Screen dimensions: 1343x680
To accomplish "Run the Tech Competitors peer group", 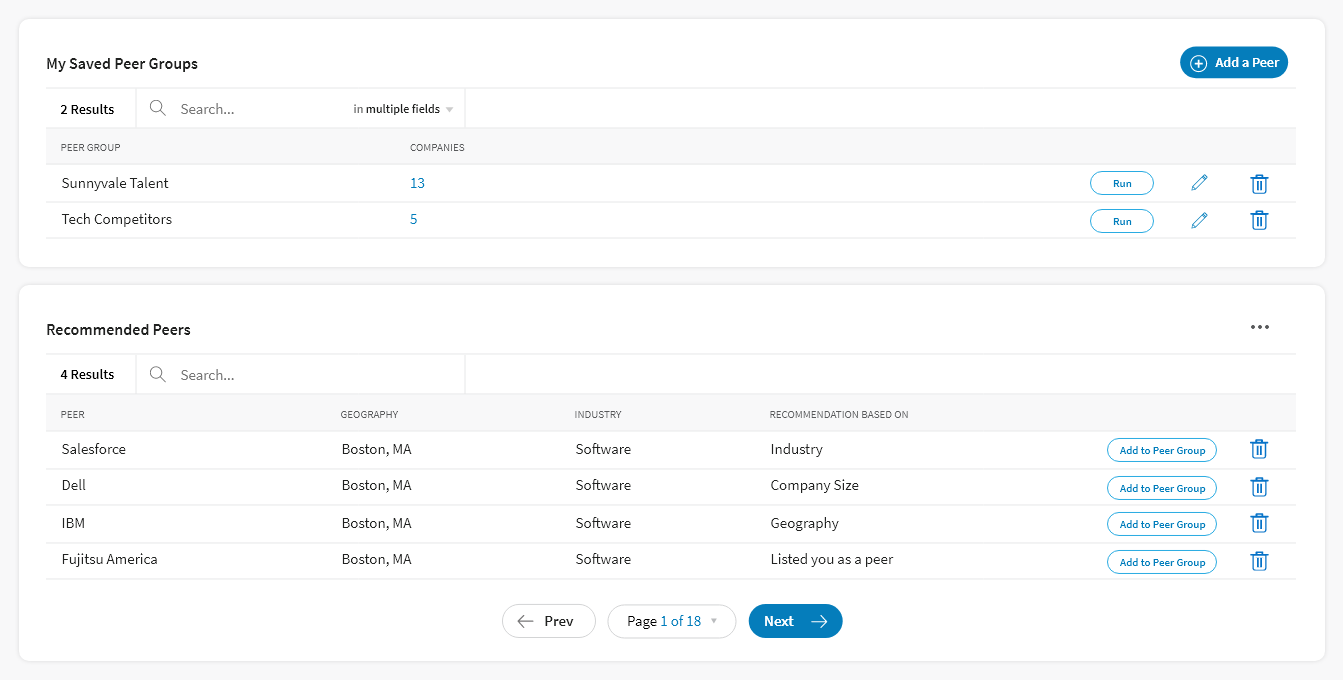I will click(1121, 221).
